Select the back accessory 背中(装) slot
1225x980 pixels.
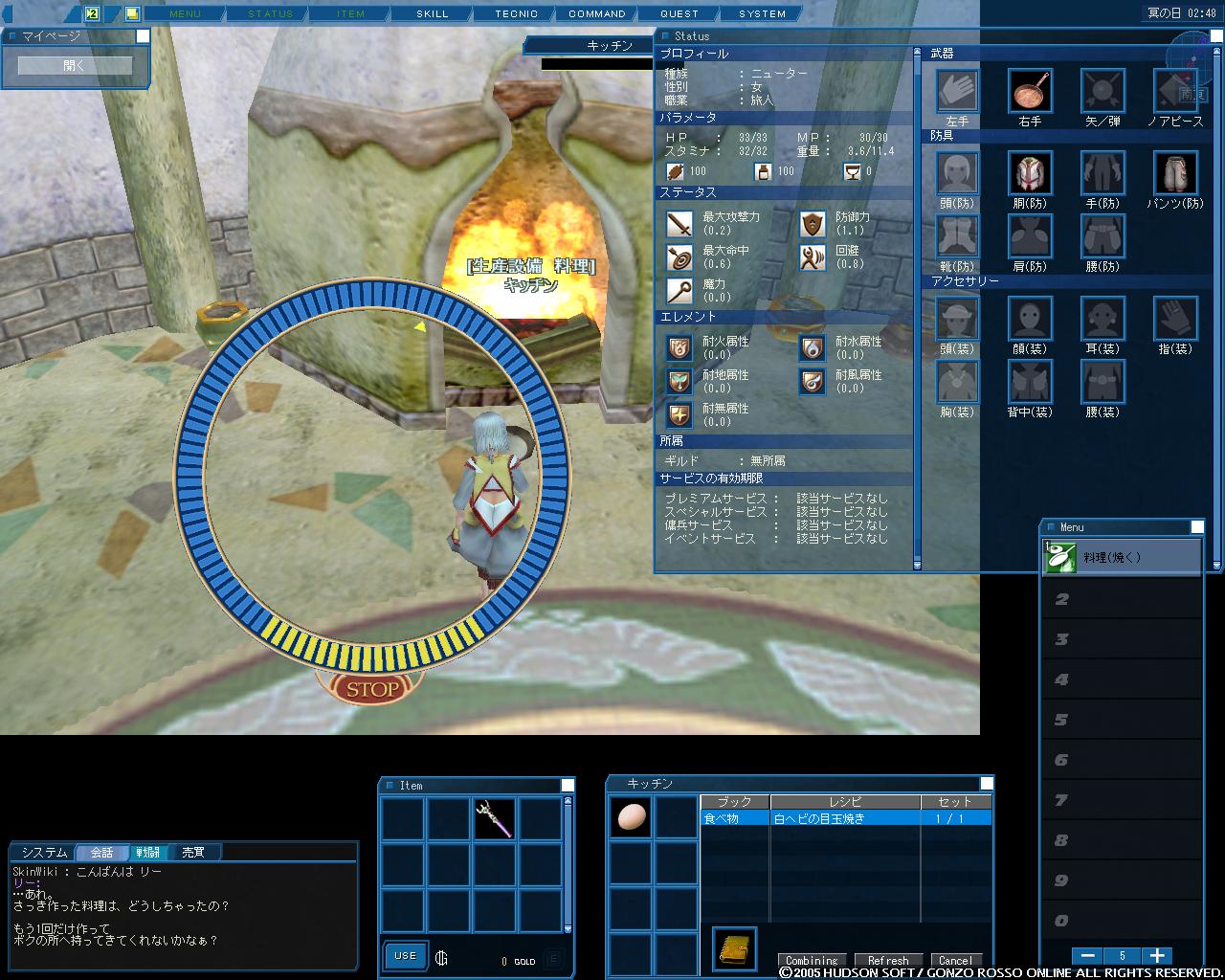pyautogui.click(x=1030, y=382)
